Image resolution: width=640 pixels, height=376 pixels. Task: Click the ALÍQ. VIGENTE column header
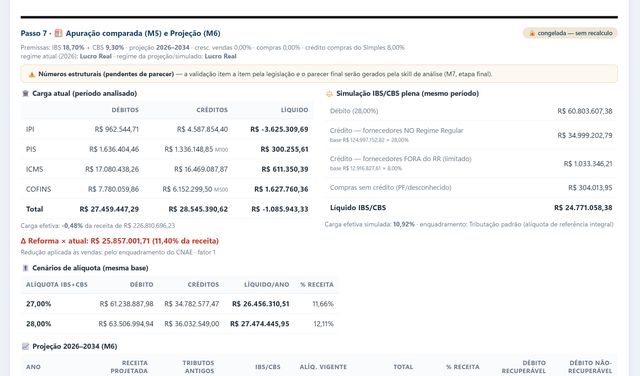coord(323,367)
